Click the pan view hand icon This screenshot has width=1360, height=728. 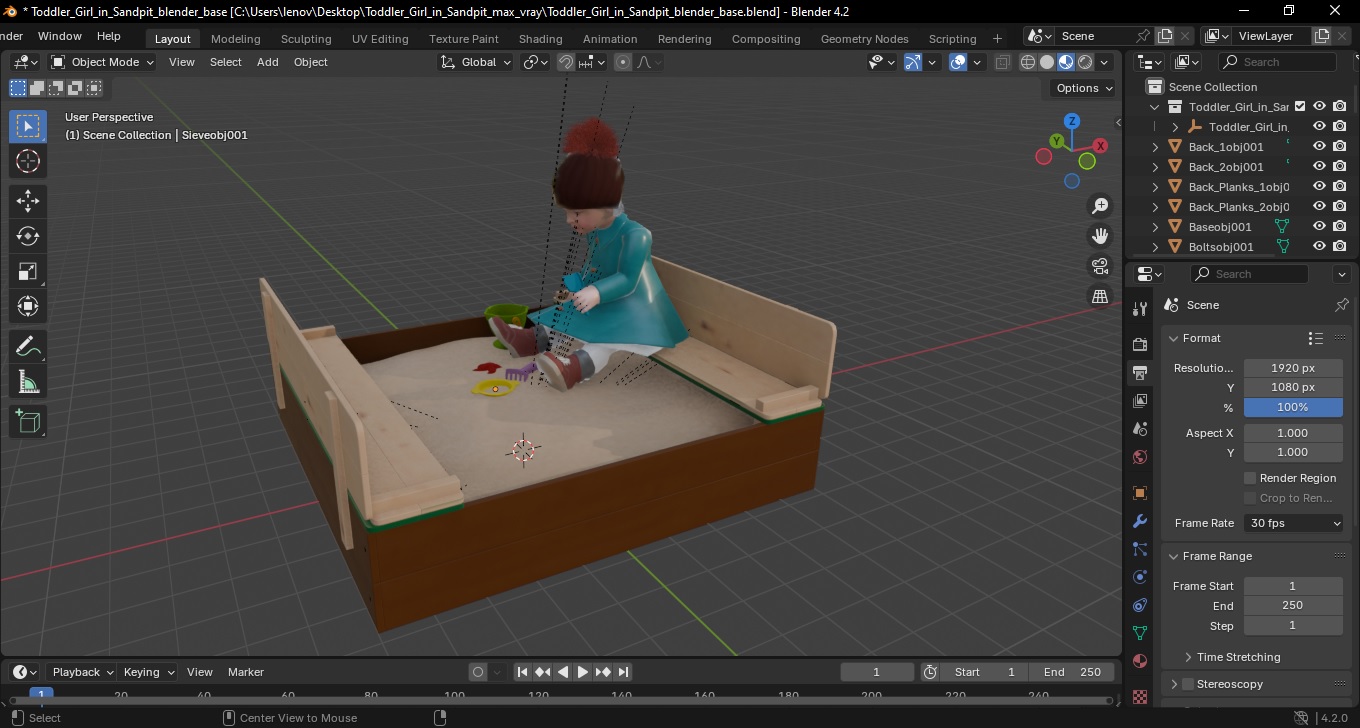(x=1100, y=236)
